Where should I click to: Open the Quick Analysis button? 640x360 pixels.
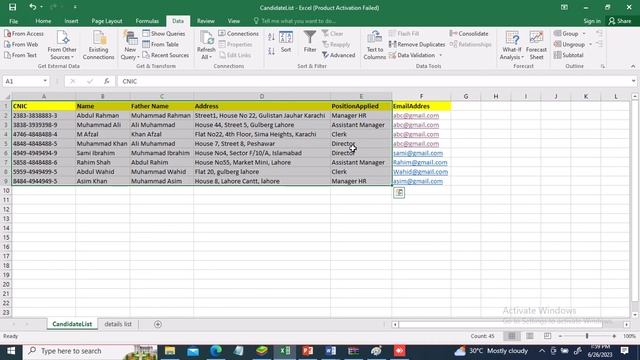click(x=399, y=193)
